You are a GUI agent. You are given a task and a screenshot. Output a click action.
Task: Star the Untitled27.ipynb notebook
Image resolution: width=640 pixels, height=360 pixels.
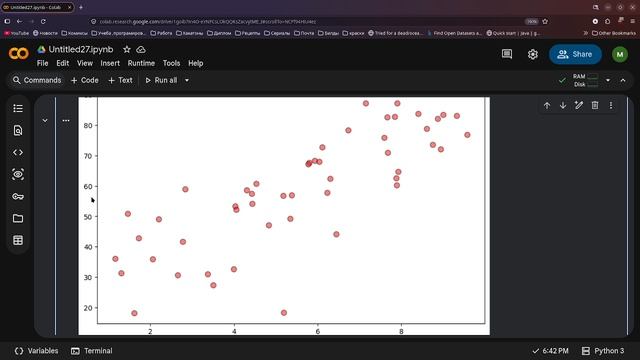127,49
